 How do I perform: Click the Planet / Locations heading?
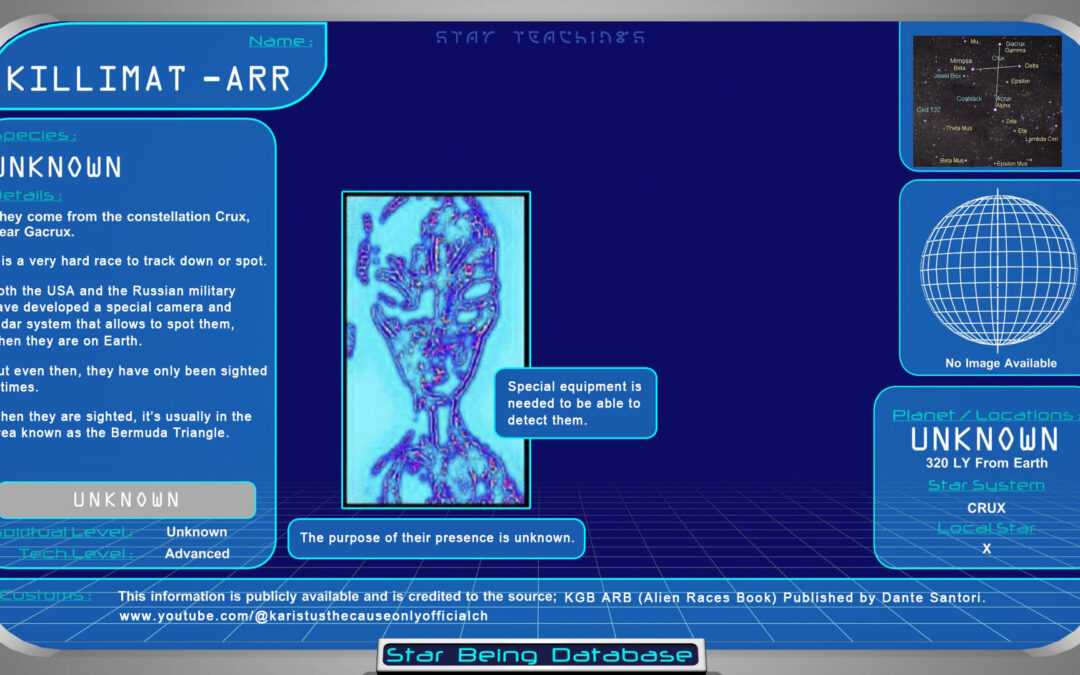[x=983, y=414]
